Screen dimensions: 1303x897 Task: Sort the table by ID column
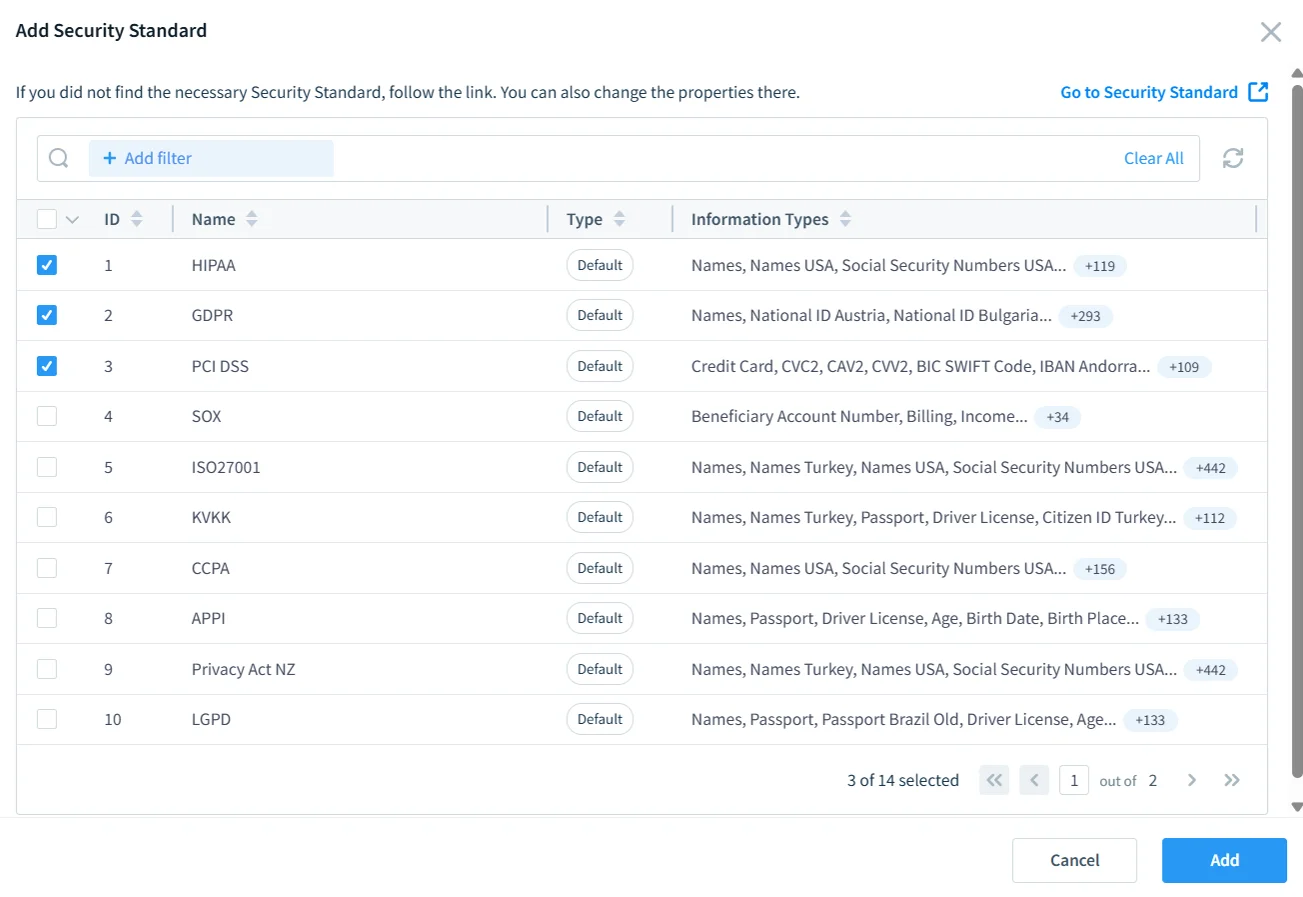pos(137,218)
